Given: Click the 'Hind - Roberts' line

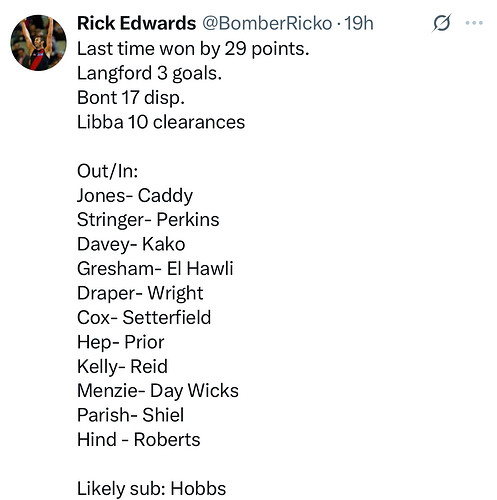Looking at the screenshot, I should (x=138, y=440).
